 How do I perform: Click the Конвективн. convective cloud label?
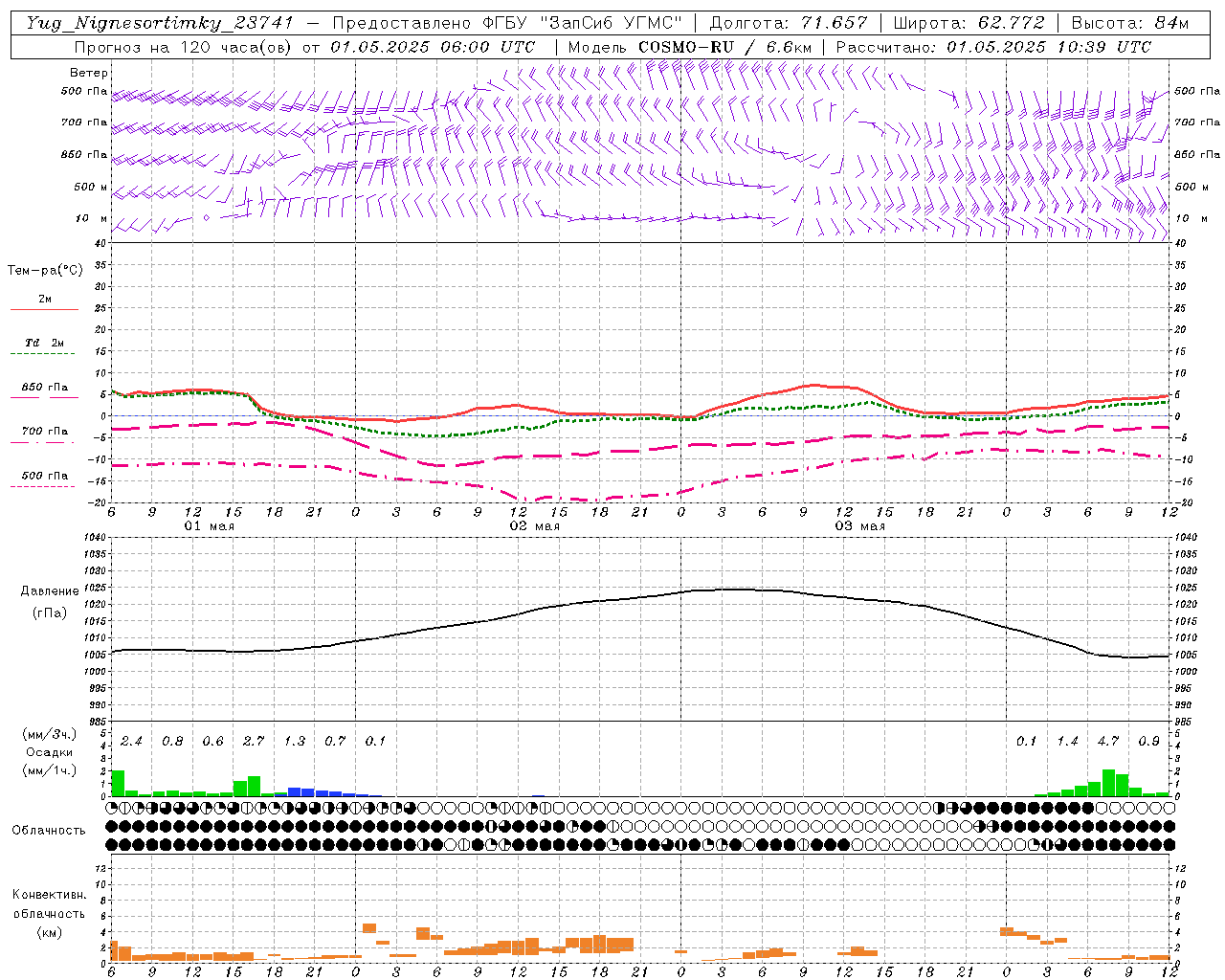pos(49,895)
